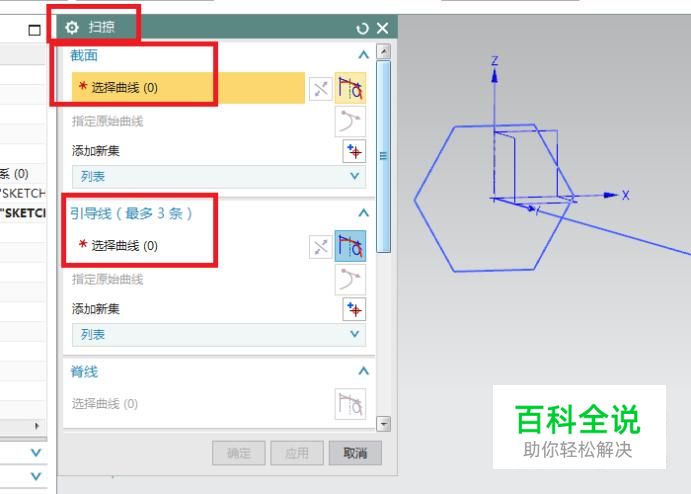Collapse the 截面 section
The image size is (691, 494).
(x=363, y=55)
